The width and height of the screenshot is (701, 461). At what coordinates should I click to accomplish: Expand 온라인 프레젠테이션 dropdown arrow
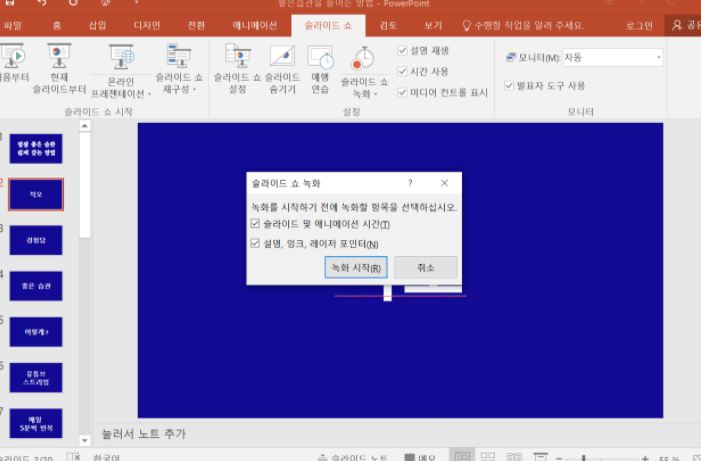[x=149, y=94]
